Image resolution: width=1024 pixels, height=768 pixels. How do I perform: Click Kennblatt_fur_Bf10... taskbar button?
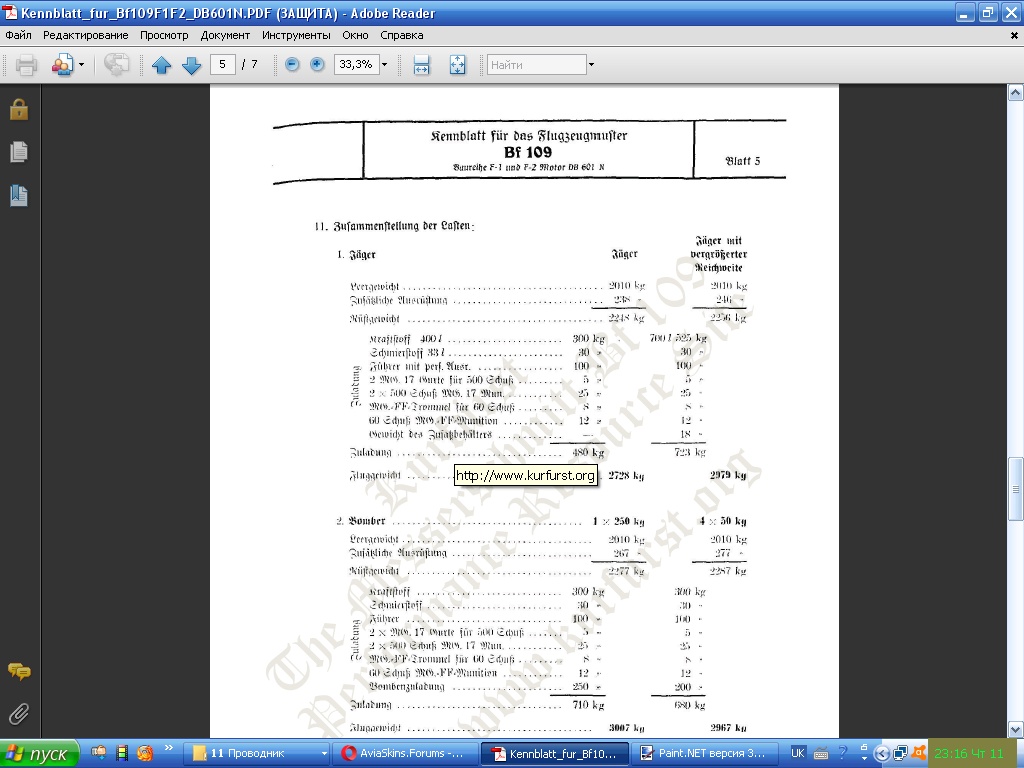pos(556,754)
